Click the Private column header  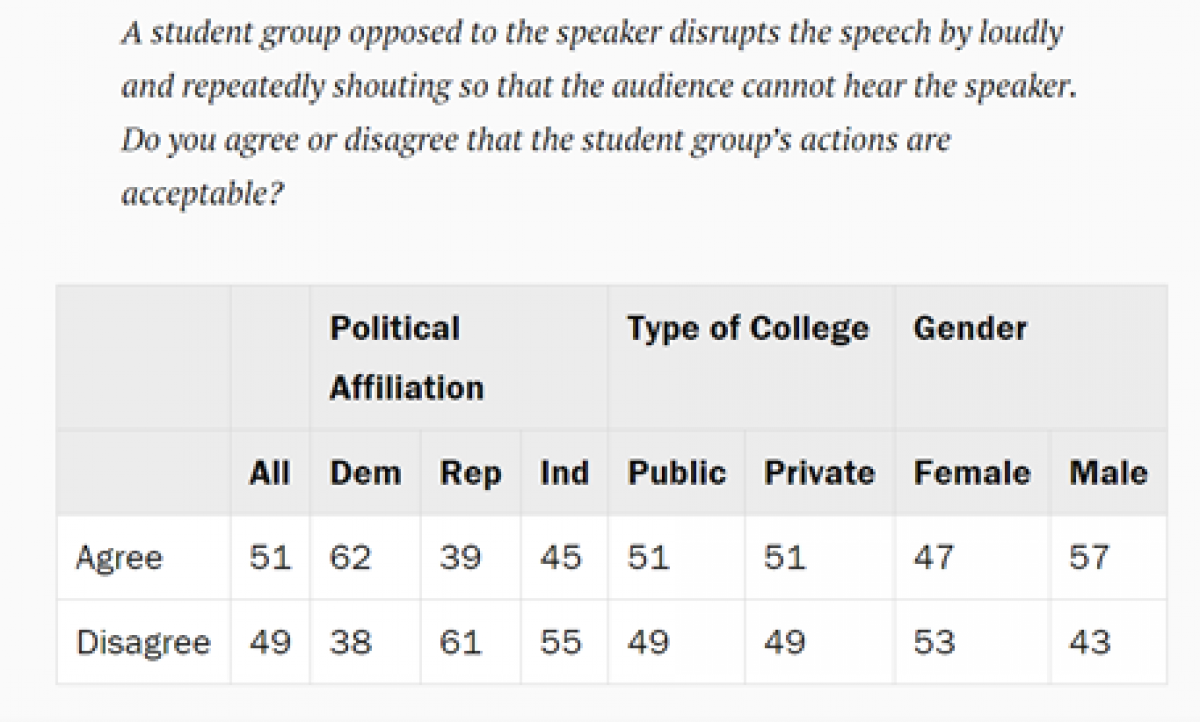click(819, 472)
